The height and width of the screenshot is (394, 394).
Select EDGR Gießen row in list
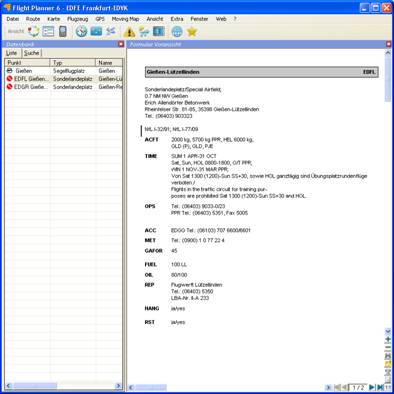pos(64,87)
